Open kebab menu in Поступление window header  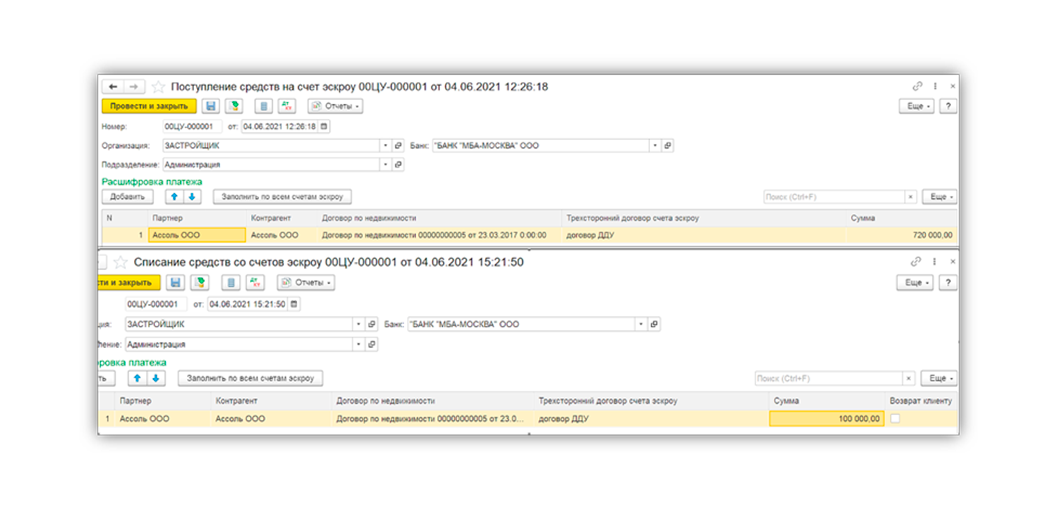(935, 86)
